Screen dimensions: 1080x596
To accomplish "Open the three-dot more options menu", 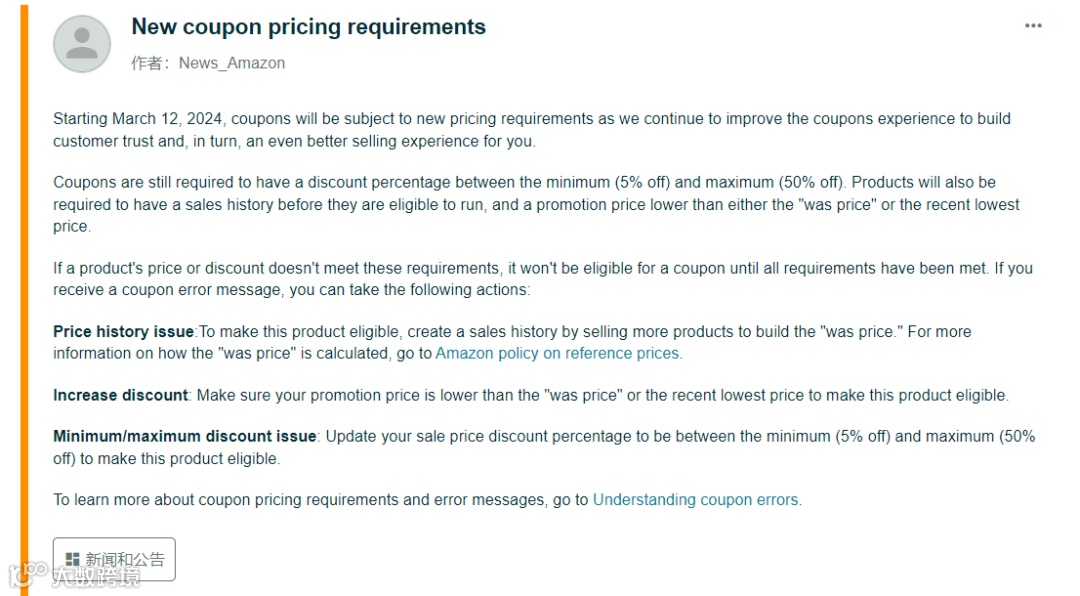I will coord(1033,26).
